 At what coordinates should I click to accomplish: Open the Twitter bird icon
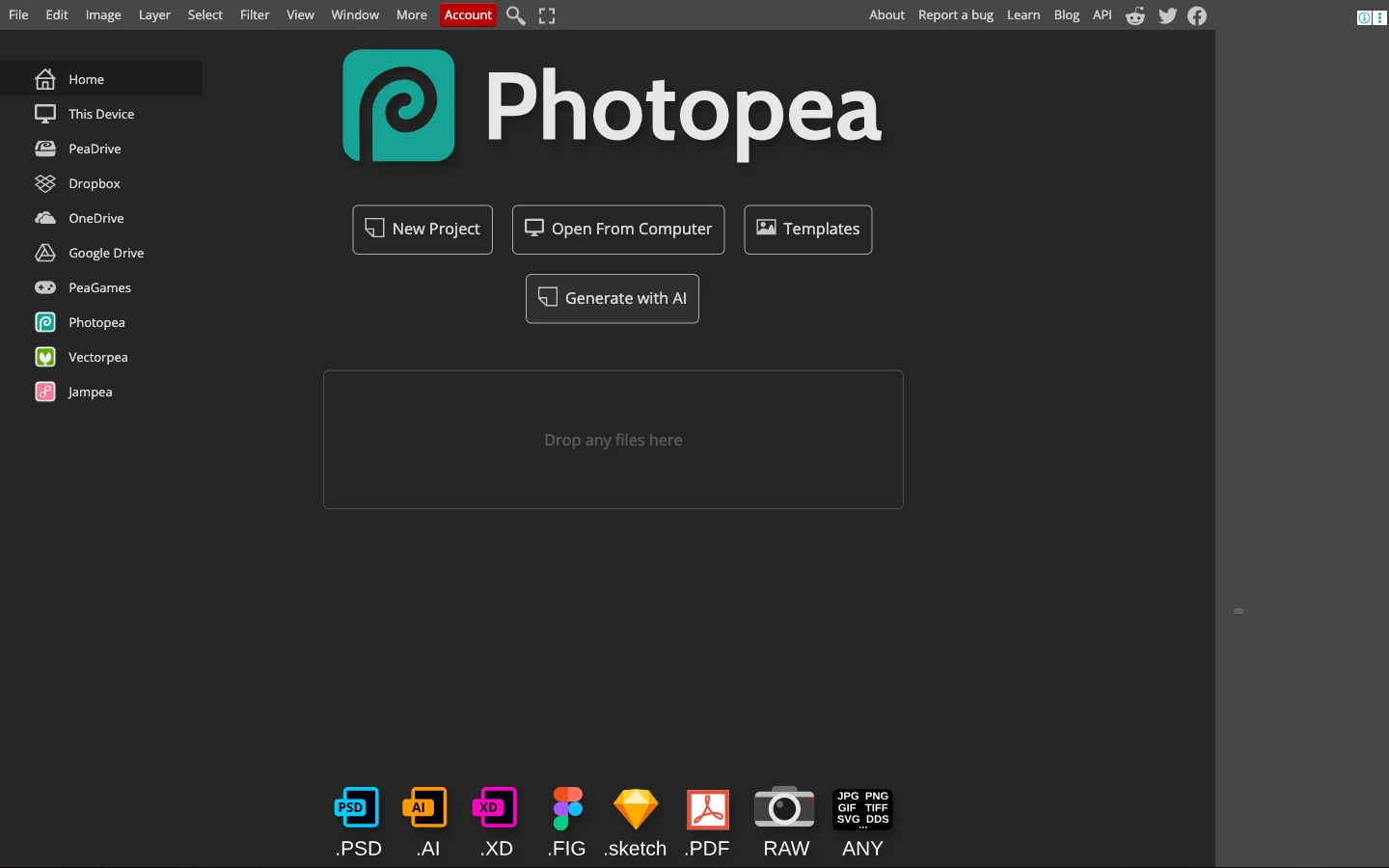click(x=1167, y=15)
